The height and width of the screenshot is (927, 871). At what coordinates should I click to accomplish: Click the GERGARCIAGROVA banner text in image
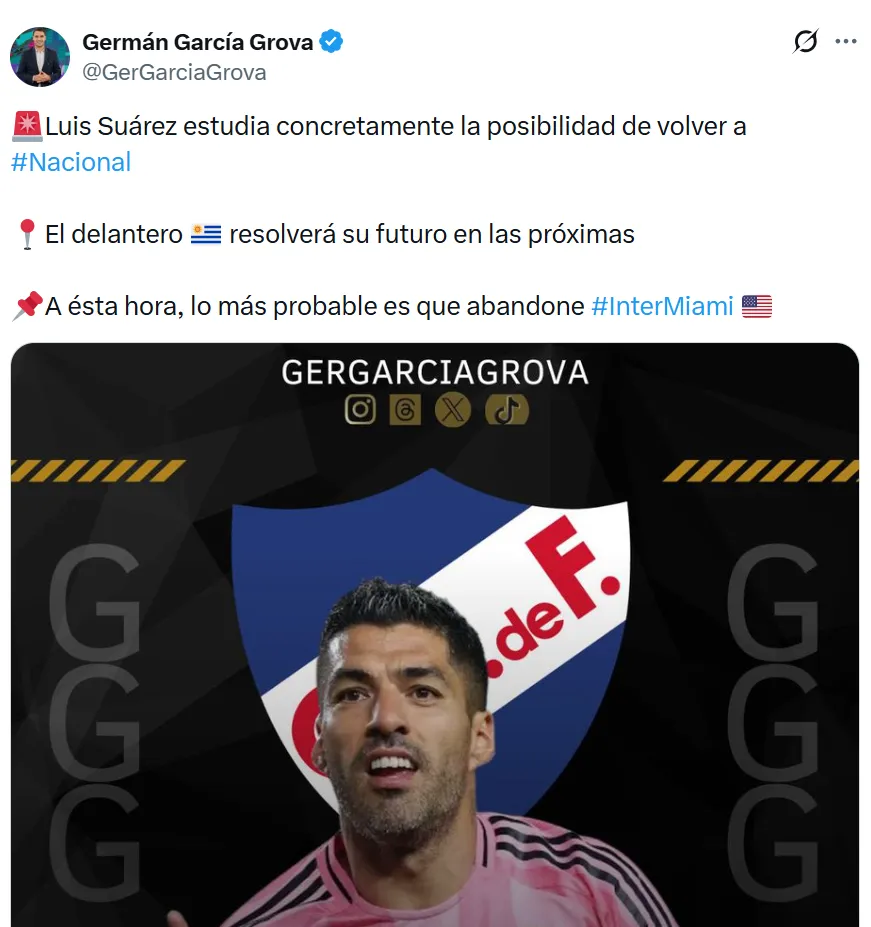435,372
